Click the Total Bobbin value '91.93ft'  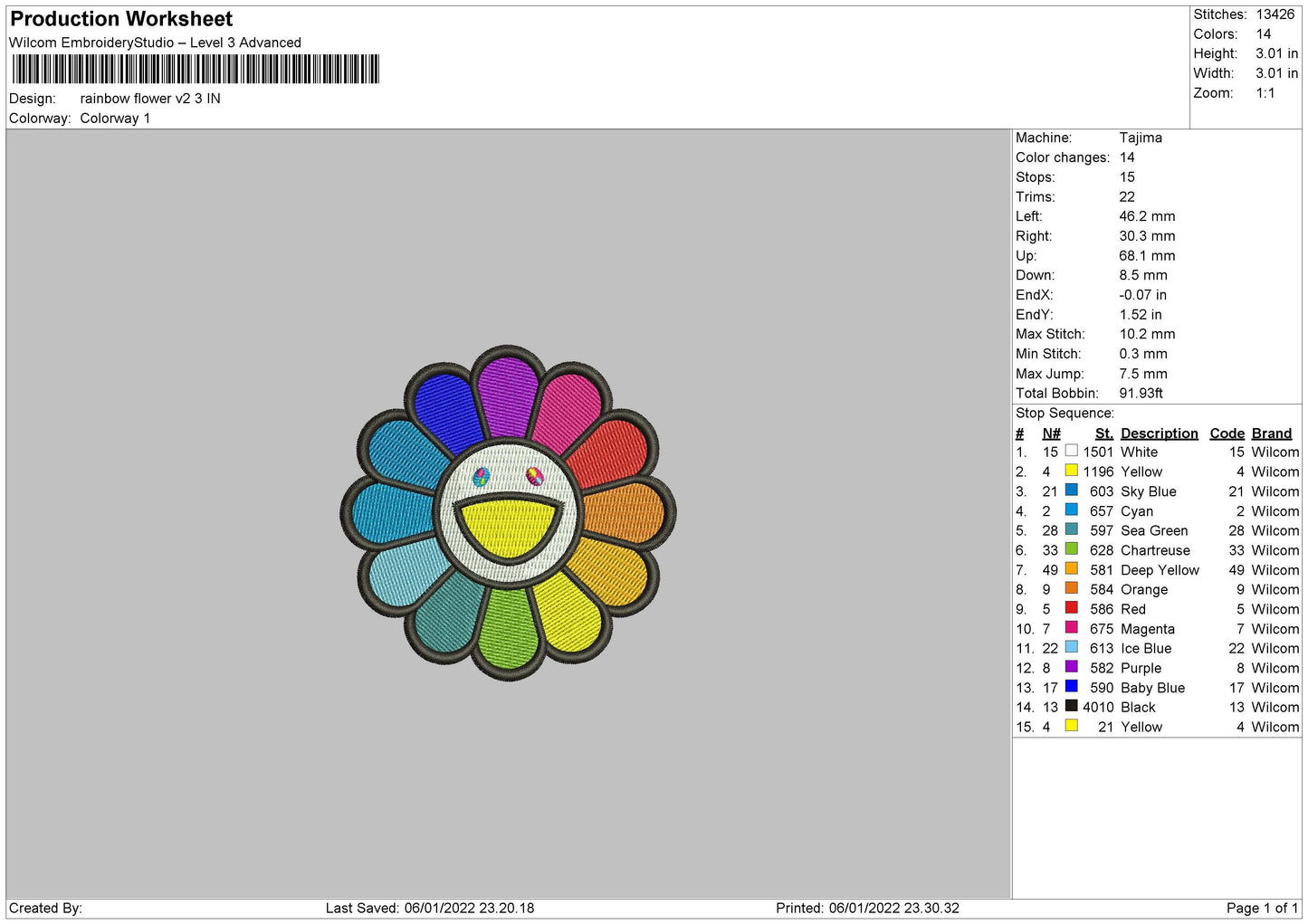(1141, 393)
